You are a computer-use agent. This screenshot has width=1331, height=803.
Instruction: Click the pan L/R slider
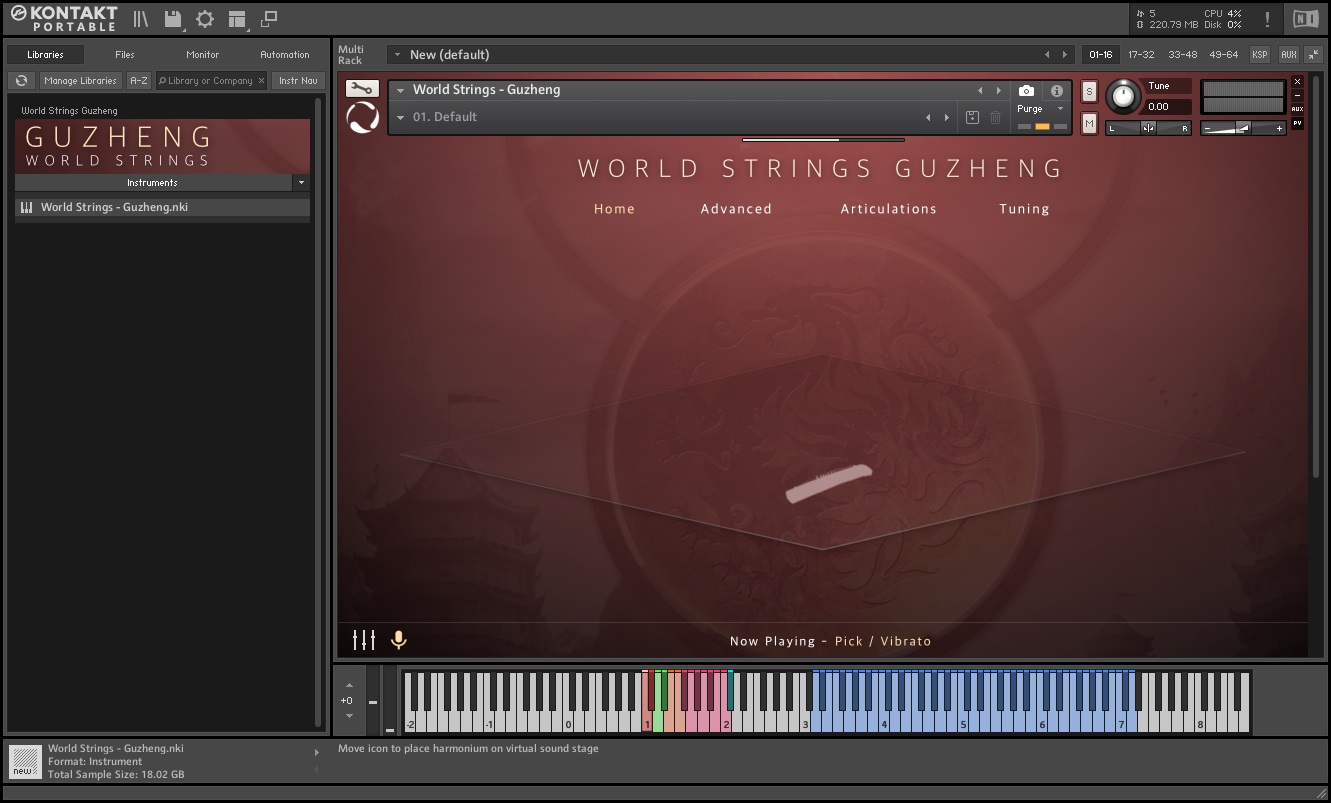coord(1148,128)
